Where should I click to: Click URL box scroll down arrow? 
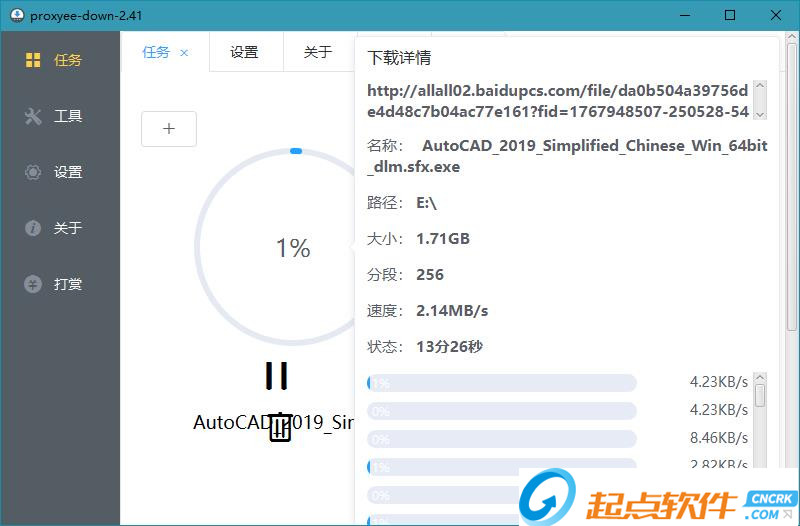coord(760,114)
